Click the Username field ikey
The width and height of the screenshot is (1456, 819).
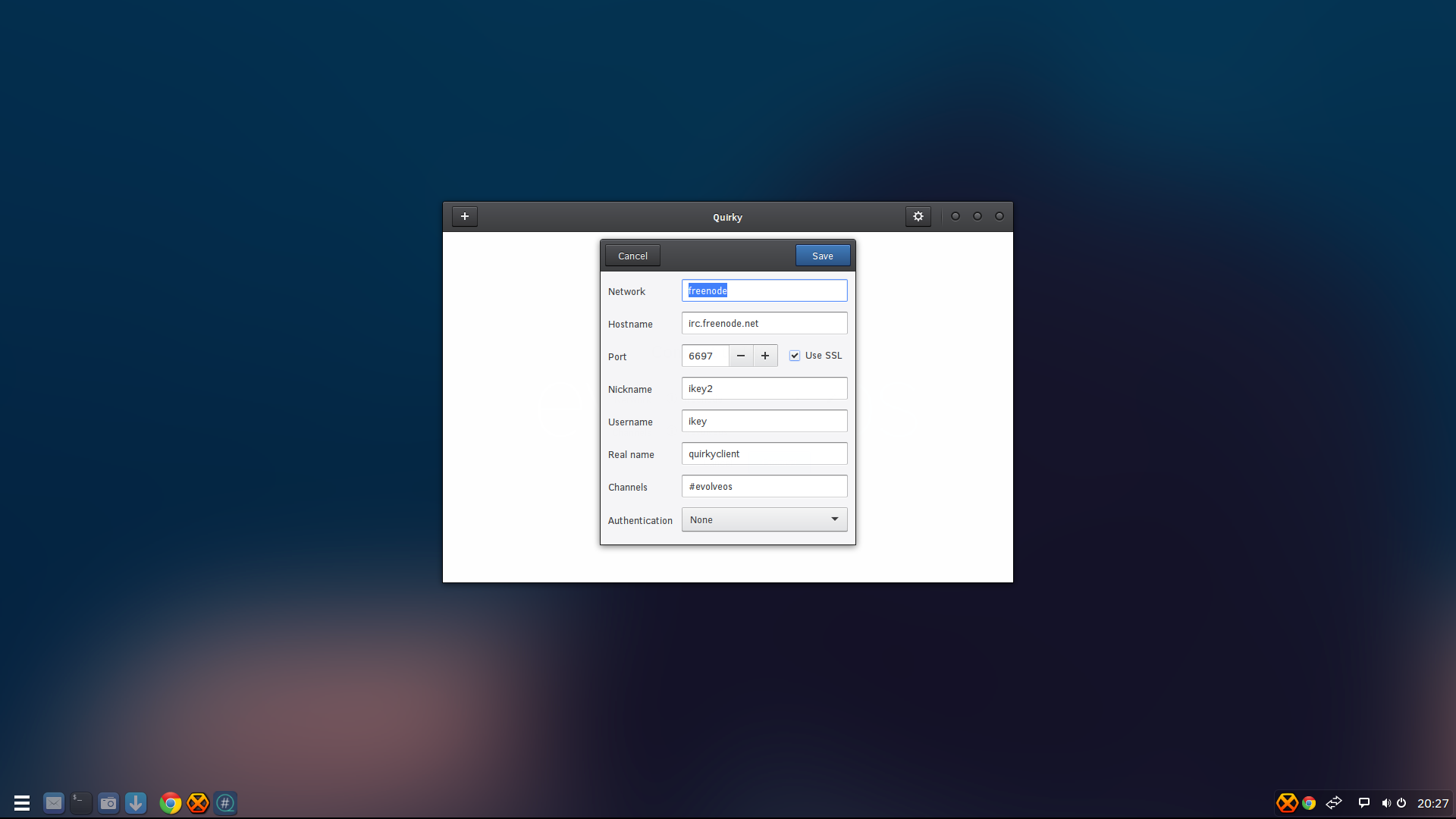764,421
